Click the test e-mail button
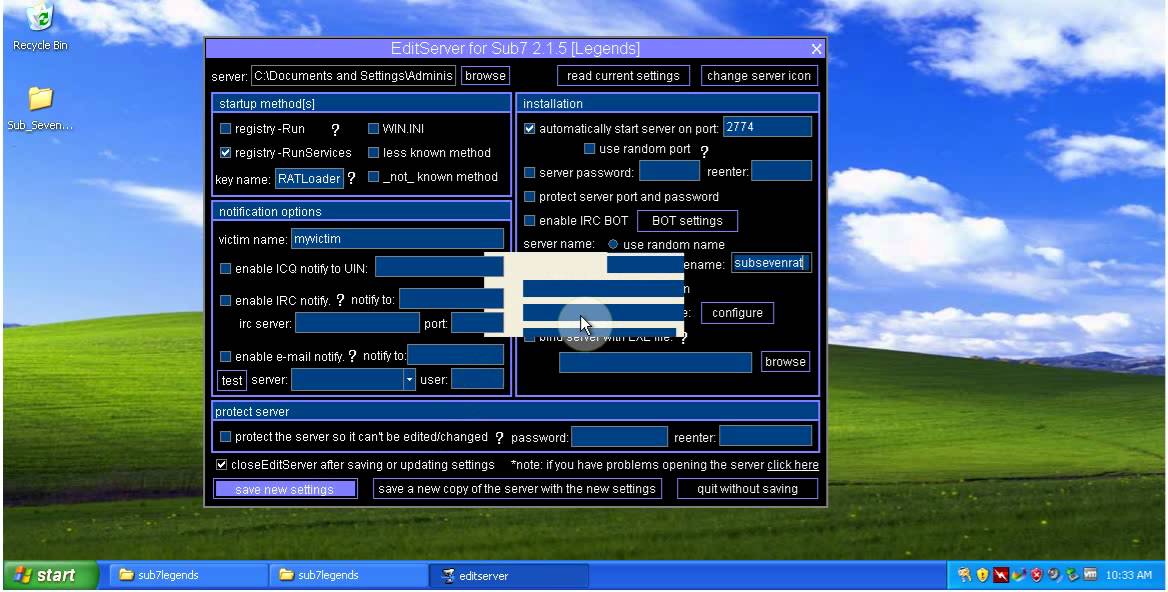Image resolution: width=1168 pixels, height=592 pixels. pyautogui.click(x=232, y=381)
